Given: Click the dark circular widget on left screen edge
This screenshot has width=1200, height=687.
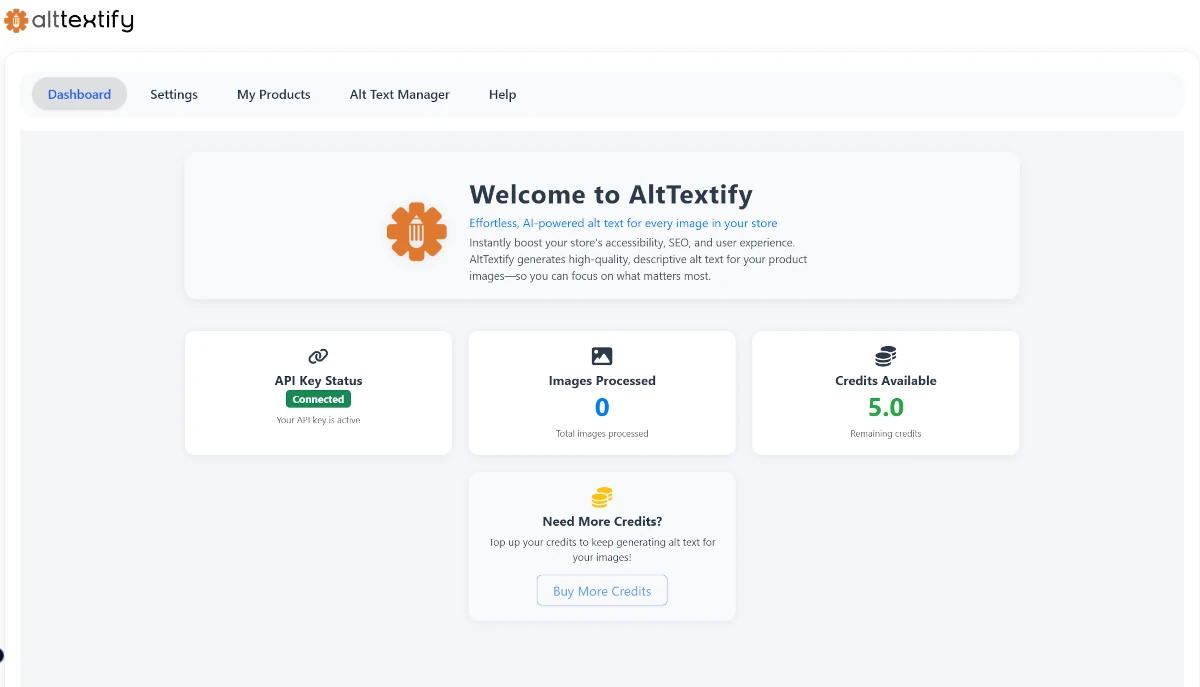Looking at the screenshot, I should (x=3, y=654).
